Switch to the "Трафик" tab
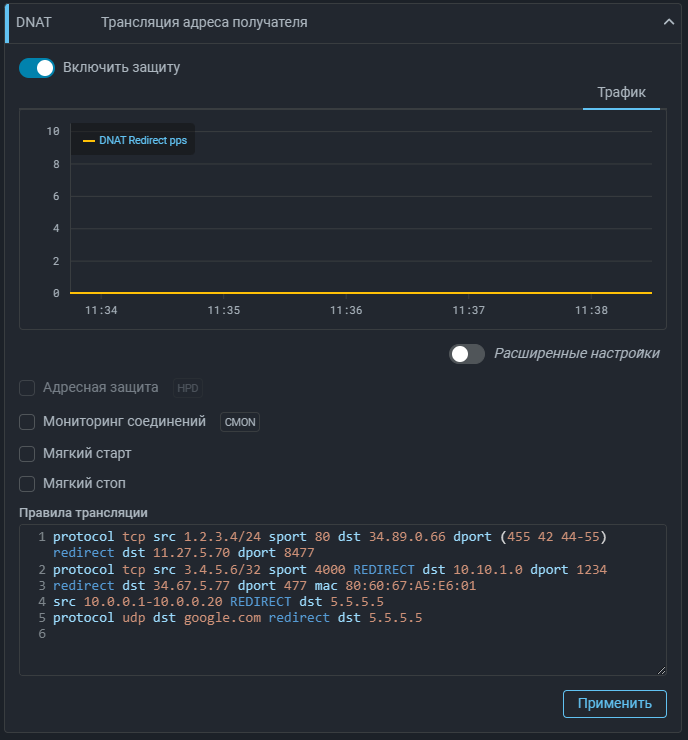Image resolution: width=688 pixels, height=740 pixels. [x=621, y=93]
